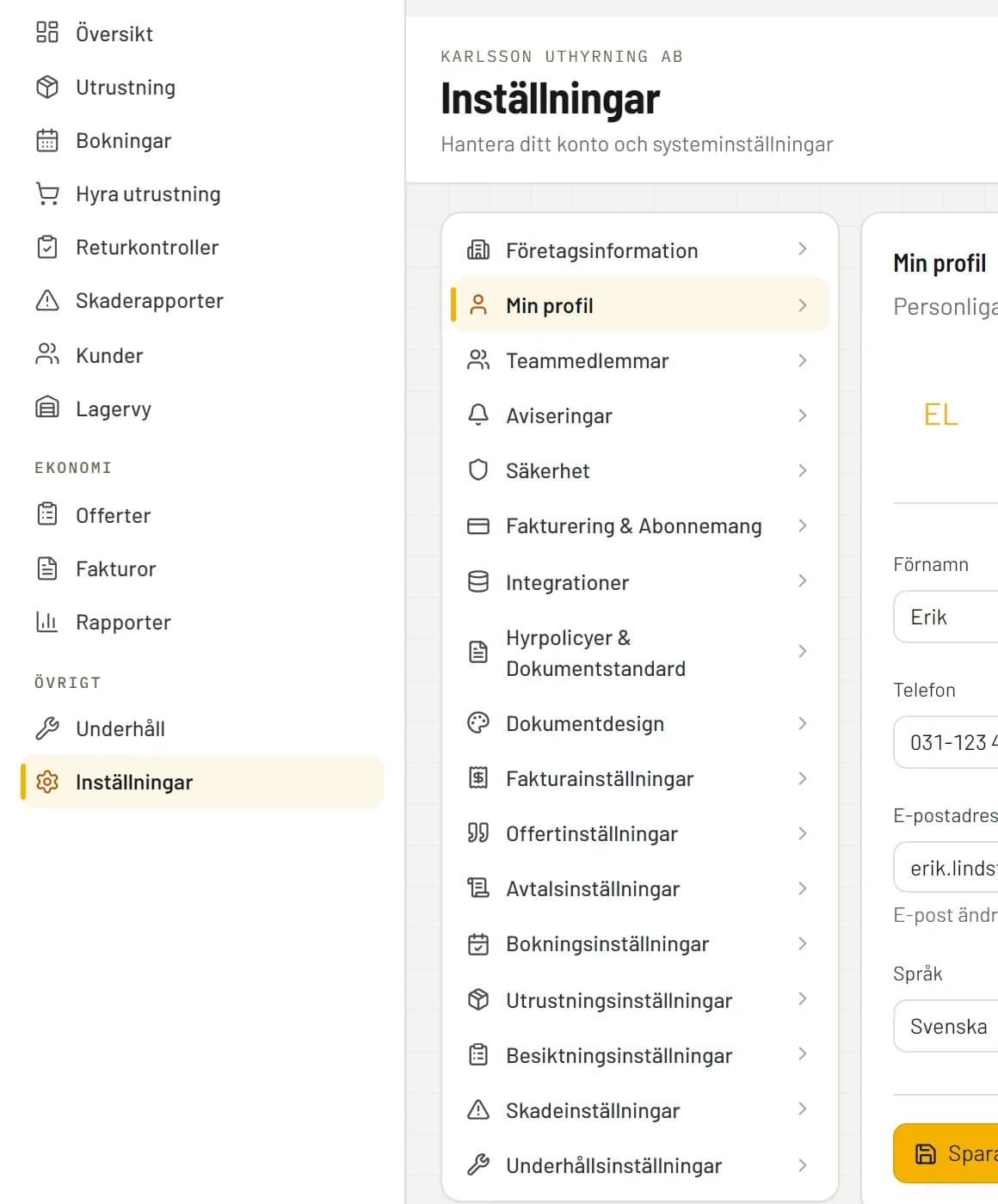Click the Säkerhet shield icon

coord(478,470)
